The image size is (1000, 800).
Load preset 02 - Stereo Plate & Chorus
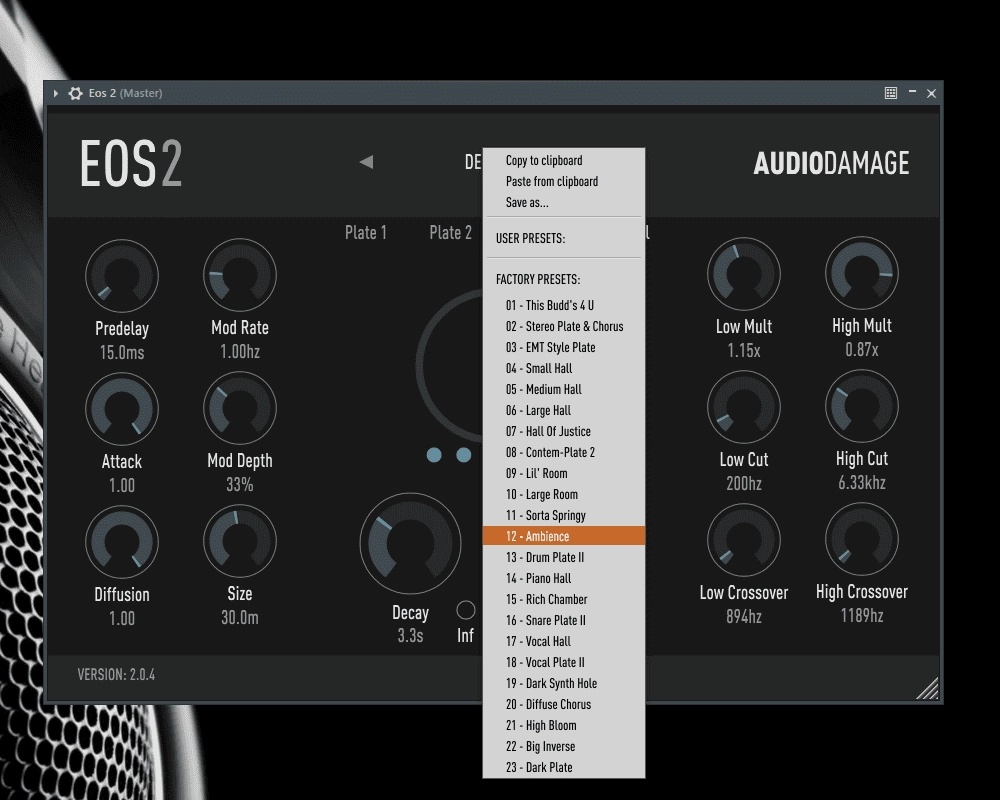[564, 326]
